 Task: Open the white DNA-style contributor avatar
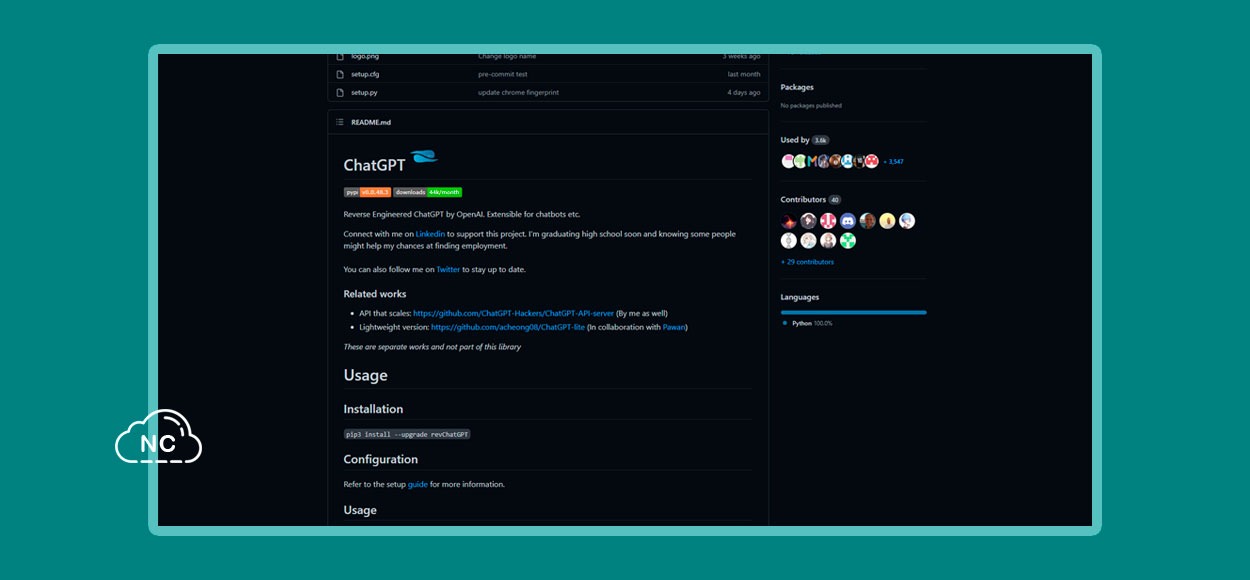(x=789, y=241)
